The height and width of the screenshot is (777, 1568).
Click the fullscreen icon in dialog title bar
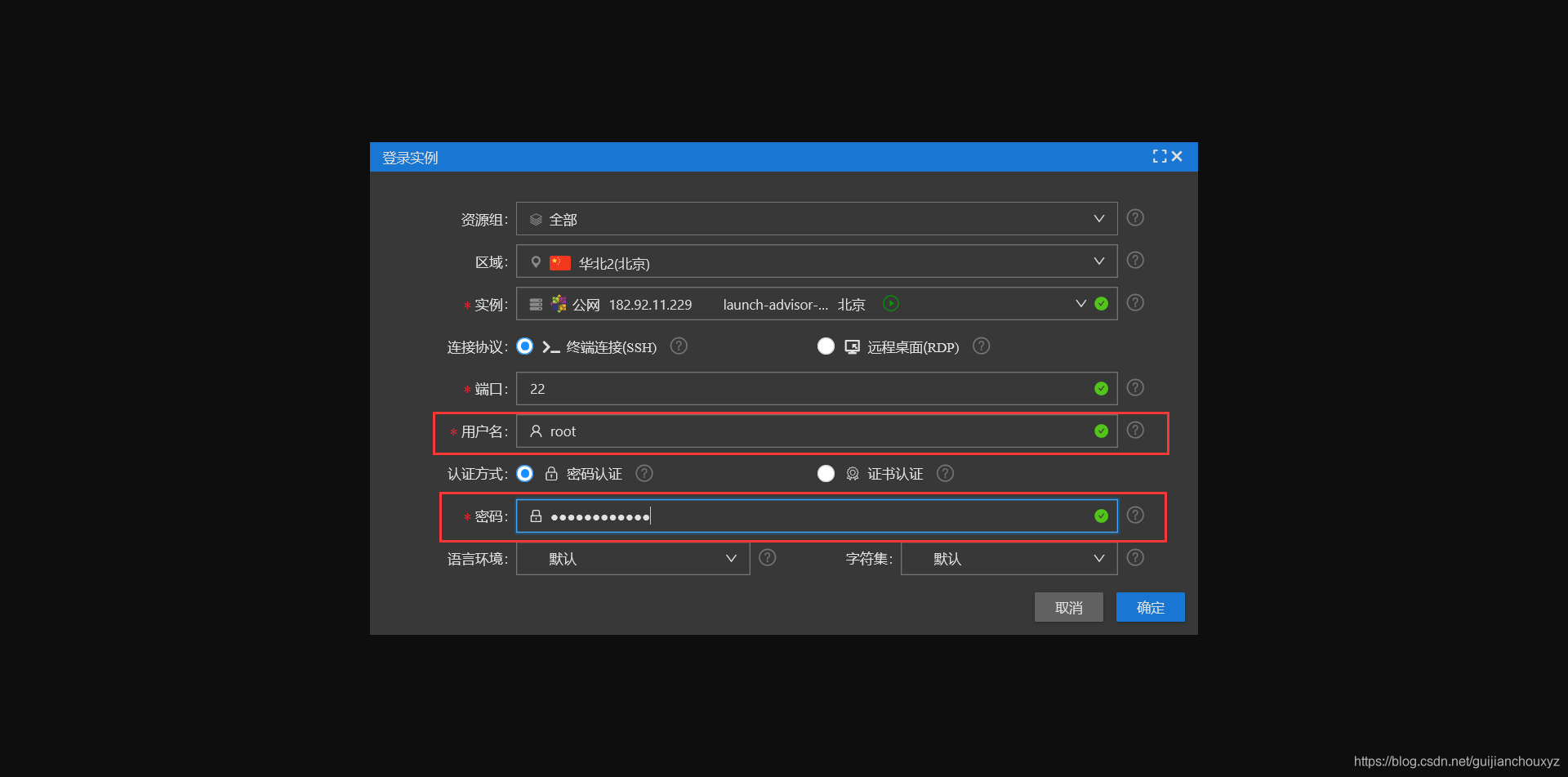pyautogui.click(x=1159, y=156)
